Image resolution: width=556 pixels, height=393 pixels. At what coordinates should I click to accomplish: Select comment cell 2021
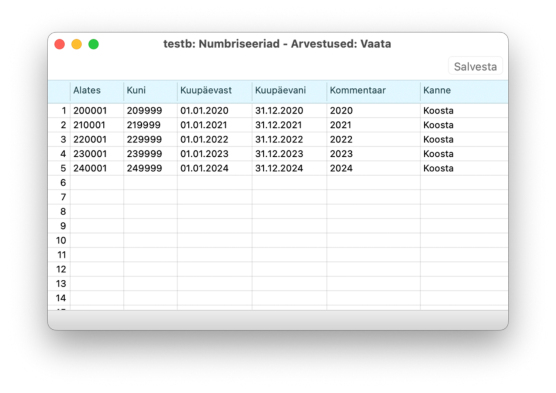[x=373, y=125]
